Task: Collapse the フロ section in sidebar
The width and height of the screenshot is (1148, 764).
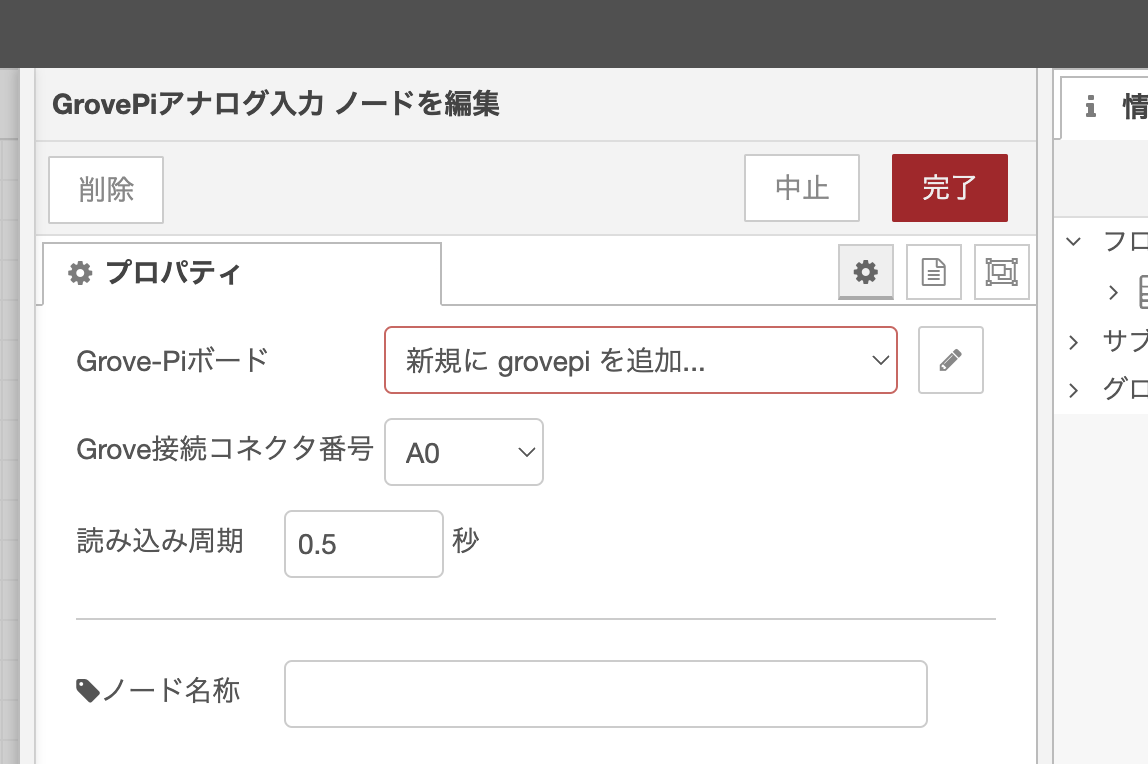Action: coord(1072,241)
